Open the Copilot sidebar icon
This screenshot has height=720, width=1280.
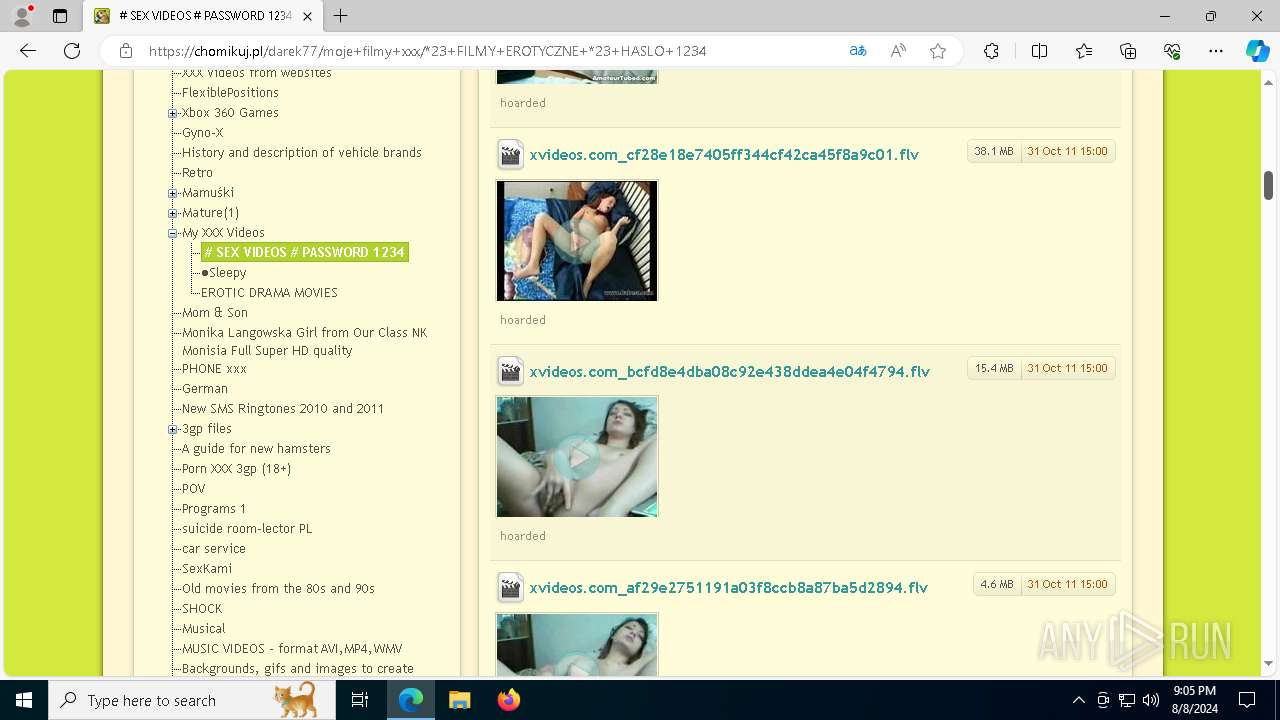(x=1257, y=51)
